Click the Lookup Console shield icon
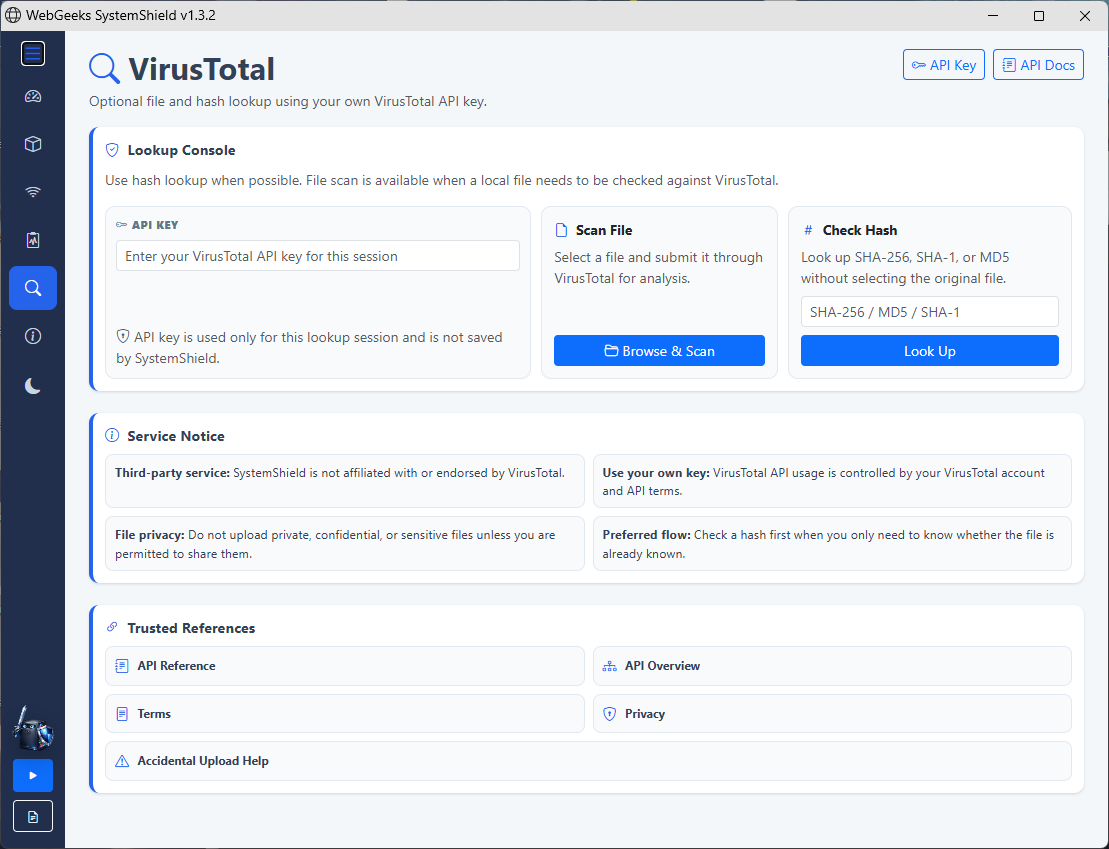 pos(112,150)
